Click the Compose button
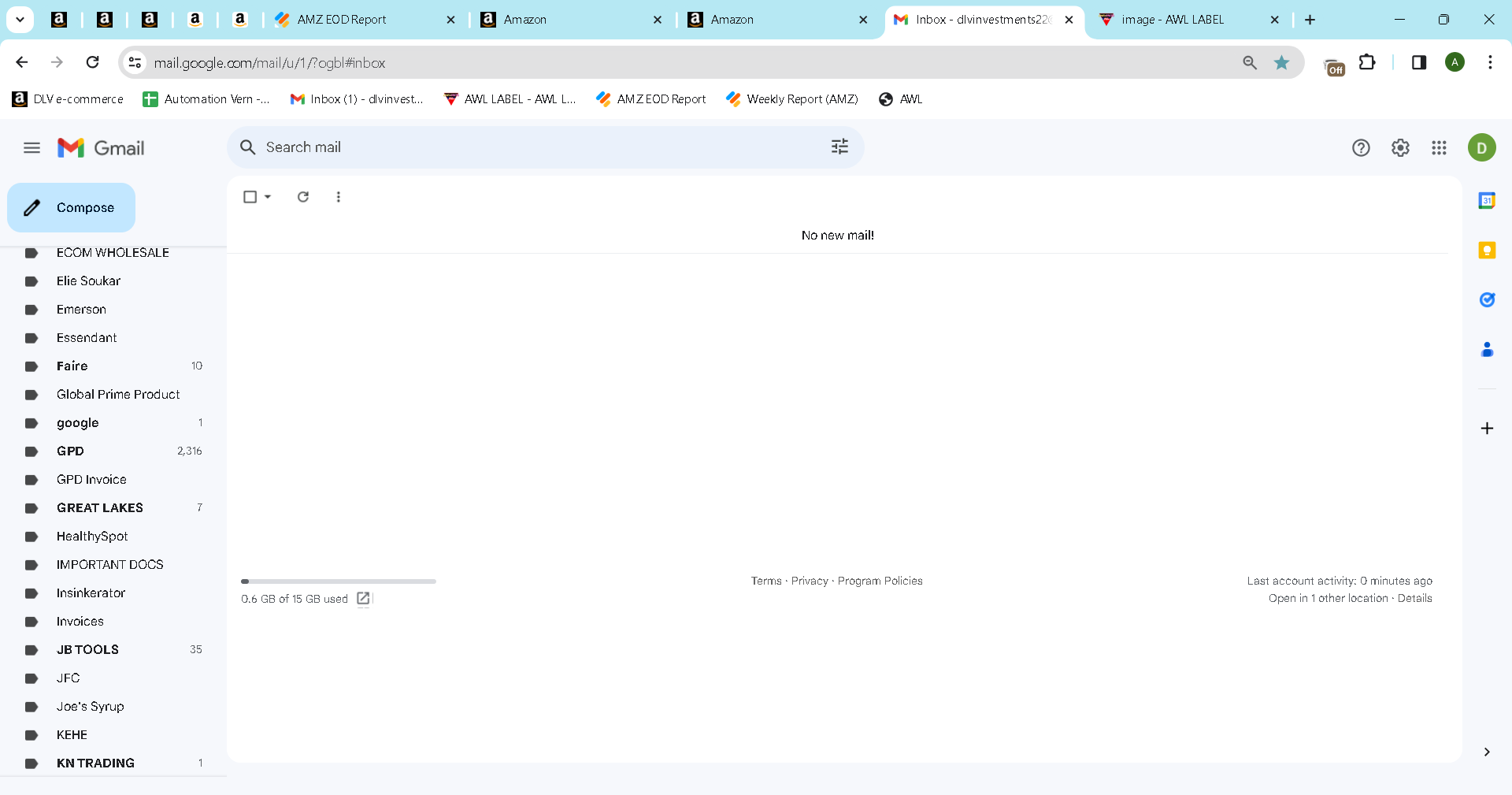This screenshot has height=795, width=1512. [x=71, y=208]
